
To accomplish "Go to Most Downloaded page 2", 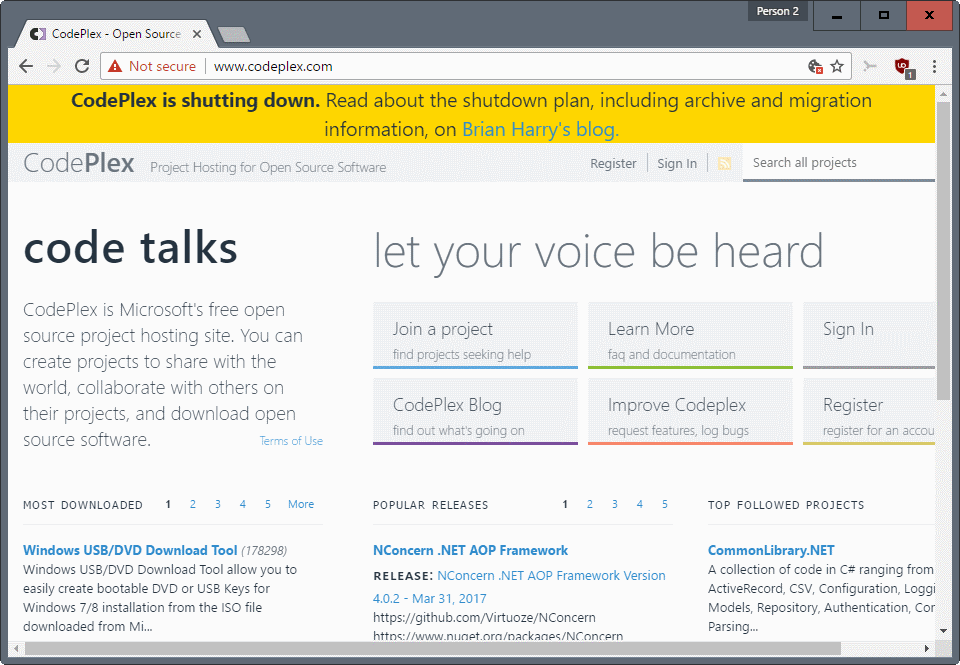I will point(193,504).
